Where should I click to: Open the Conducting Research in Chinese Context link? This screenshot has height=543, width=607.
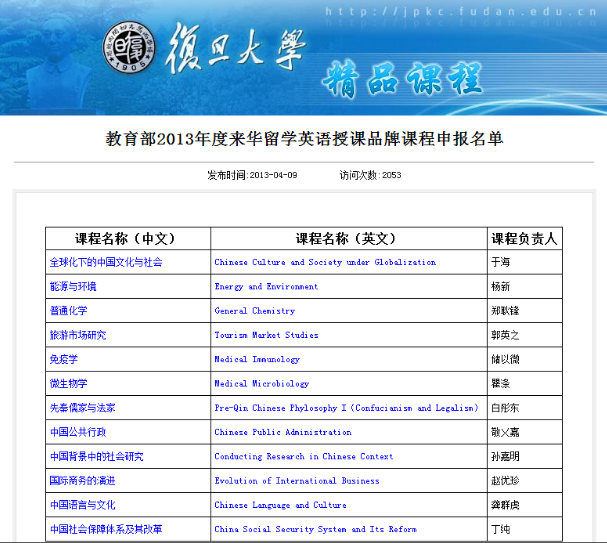[304, 456]
